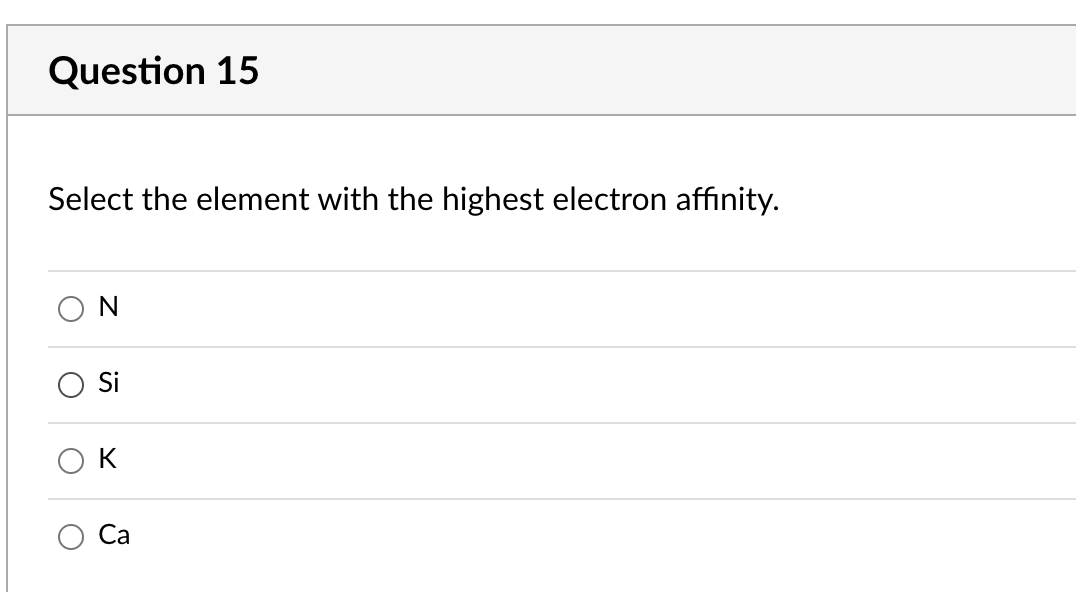
Task: Select the radio button for K
Action: [70, 460]
